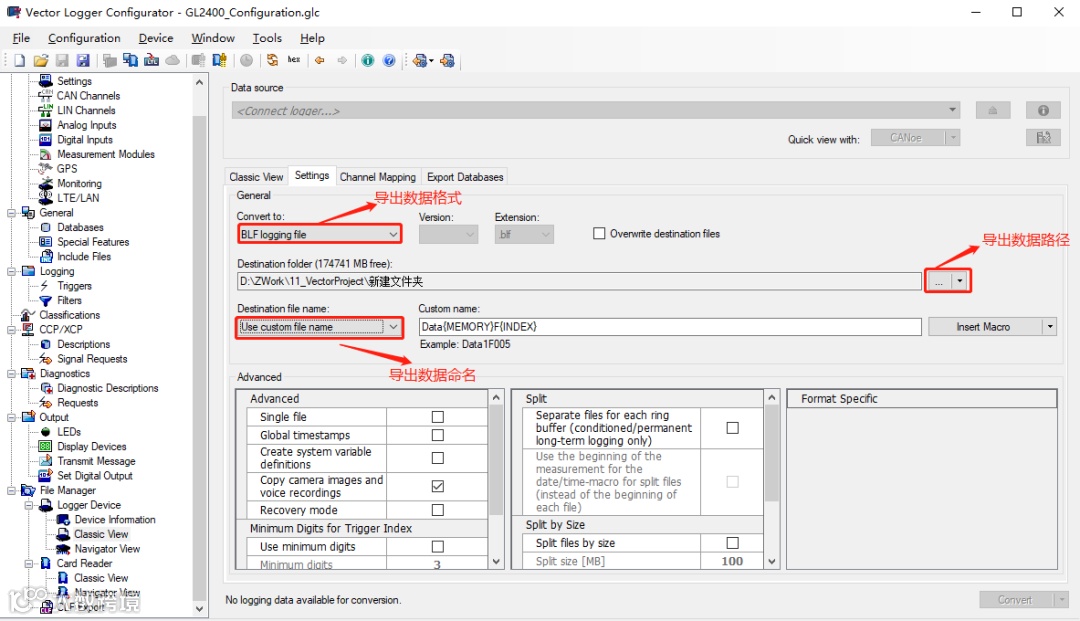Viewport: 1080px width, 621px height.
Task: Click the Save As floppy disk icon
Action: click(83, 61)
